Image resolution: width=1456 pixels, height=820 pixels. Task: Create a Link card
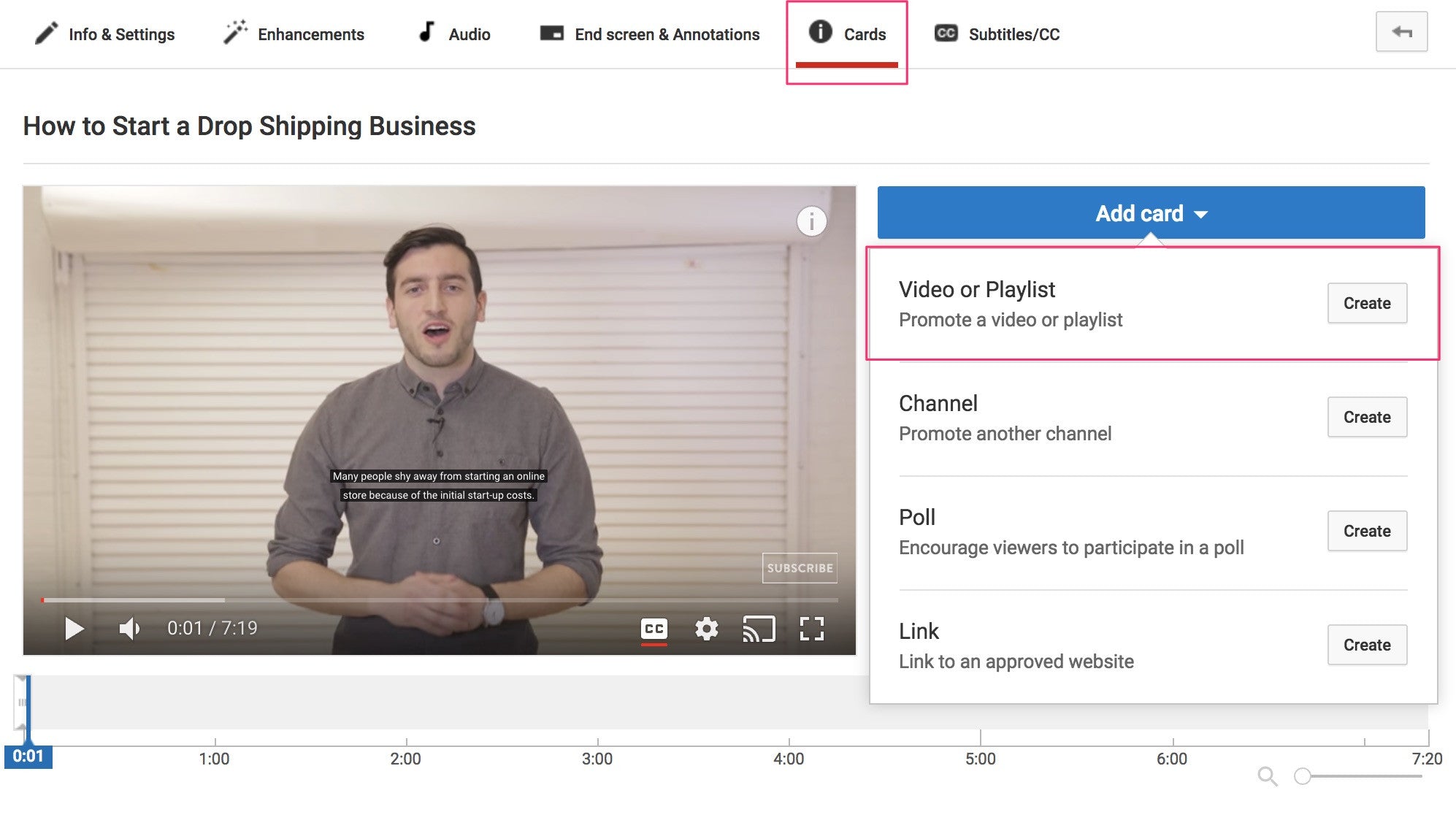[1367, 645]
